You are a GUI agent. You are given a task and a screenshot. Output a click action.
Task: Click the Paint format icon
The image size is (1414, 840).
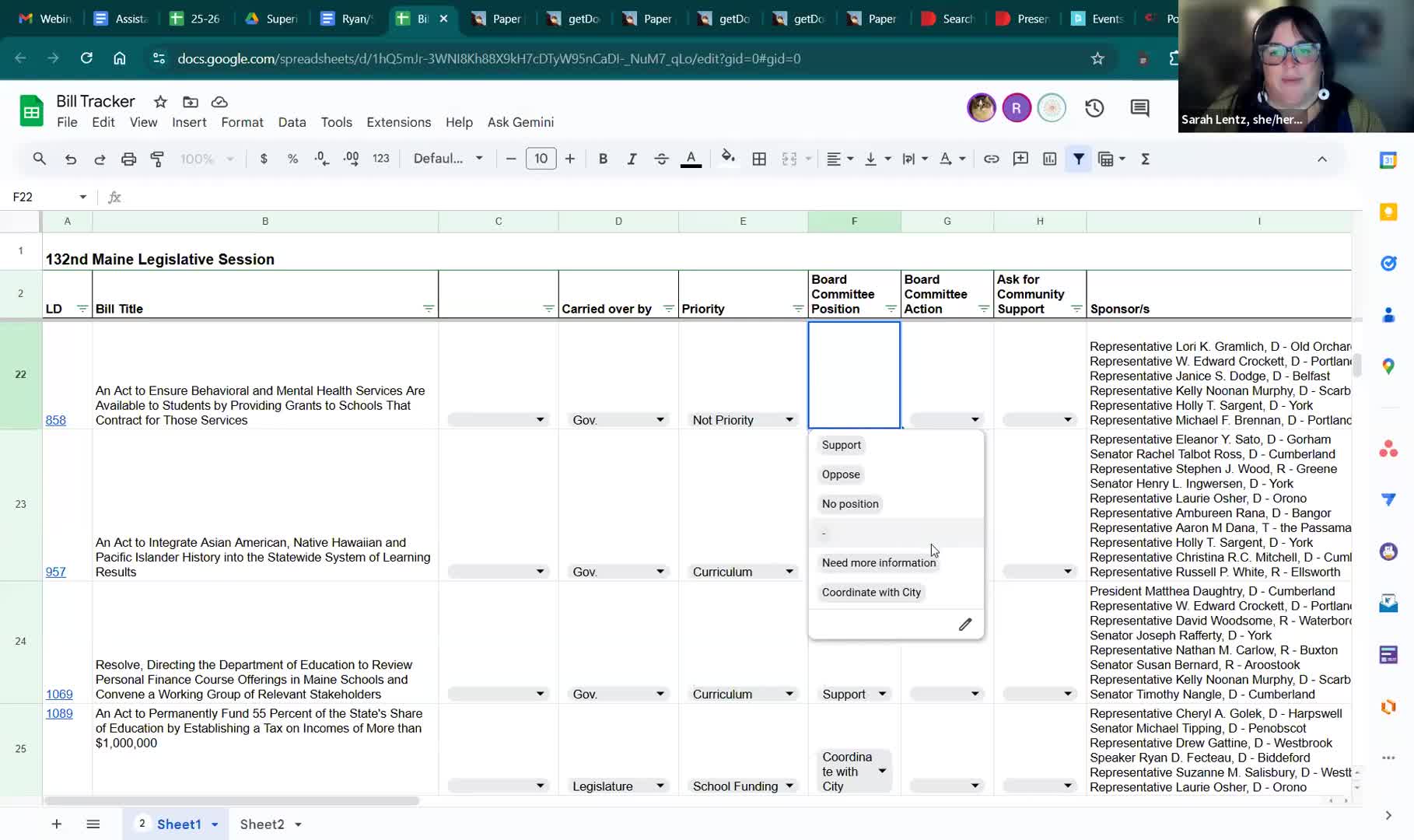[x=157, y=159]
